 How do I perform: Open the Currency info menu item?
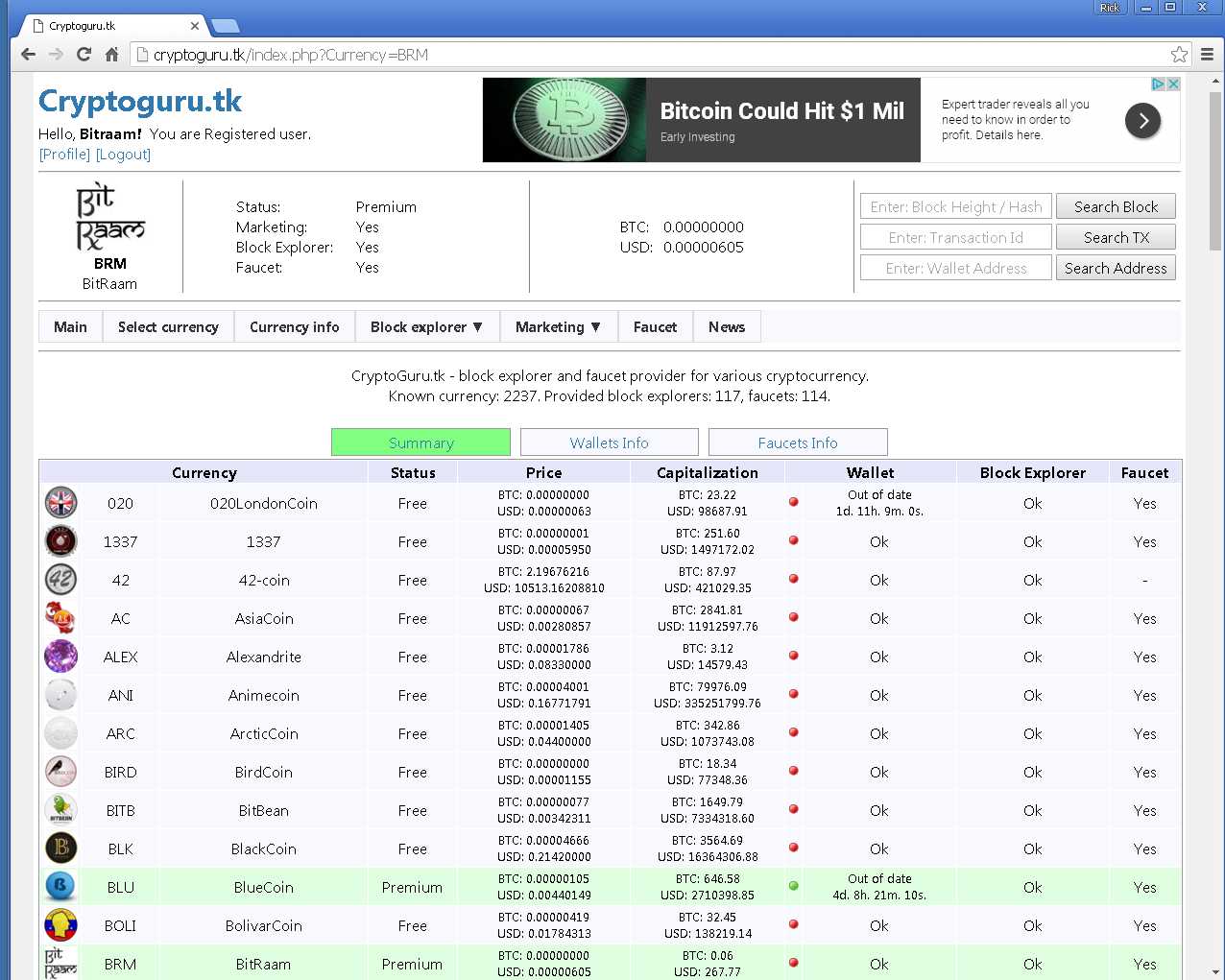tap(294, 326)
